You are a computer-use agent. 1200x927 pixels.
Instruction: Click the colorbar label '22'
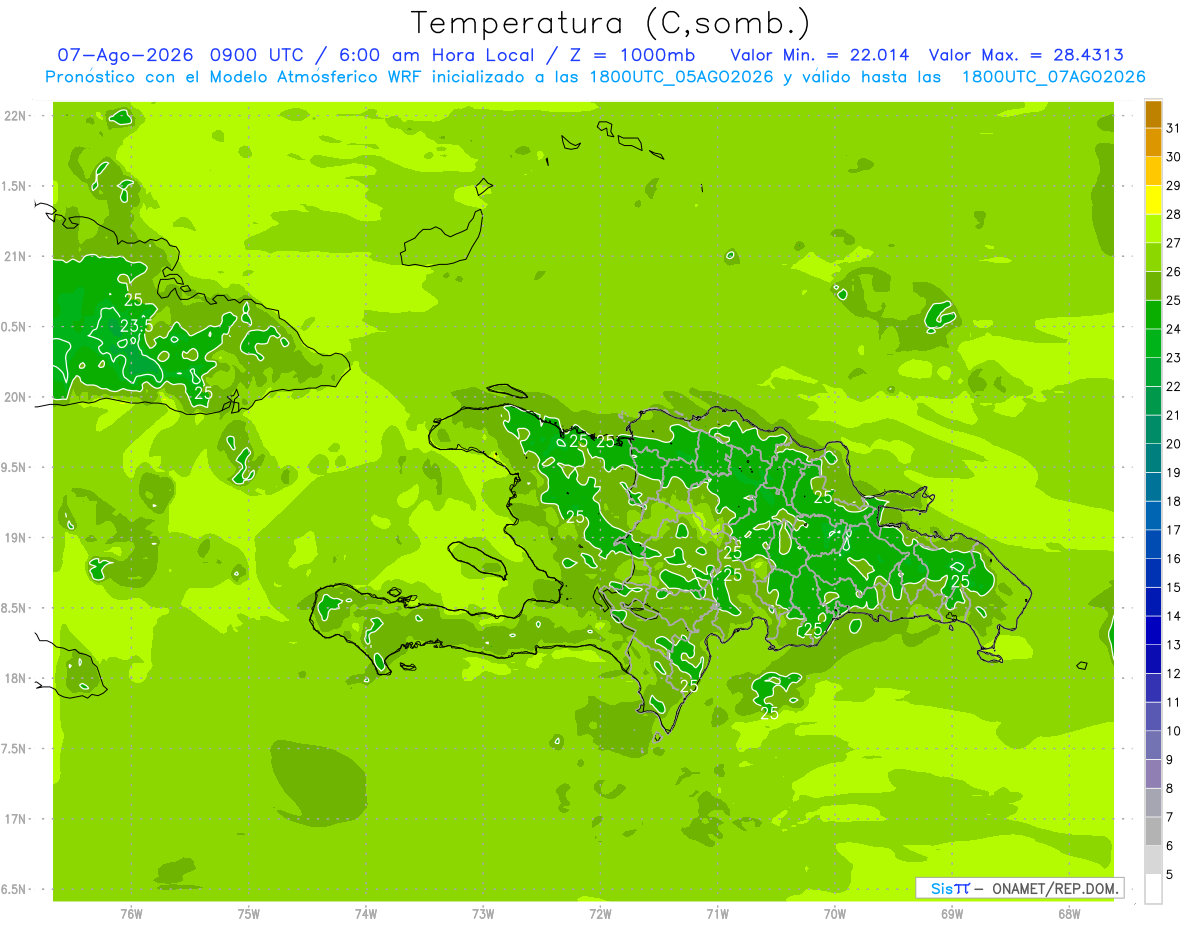click(1173, 386)
